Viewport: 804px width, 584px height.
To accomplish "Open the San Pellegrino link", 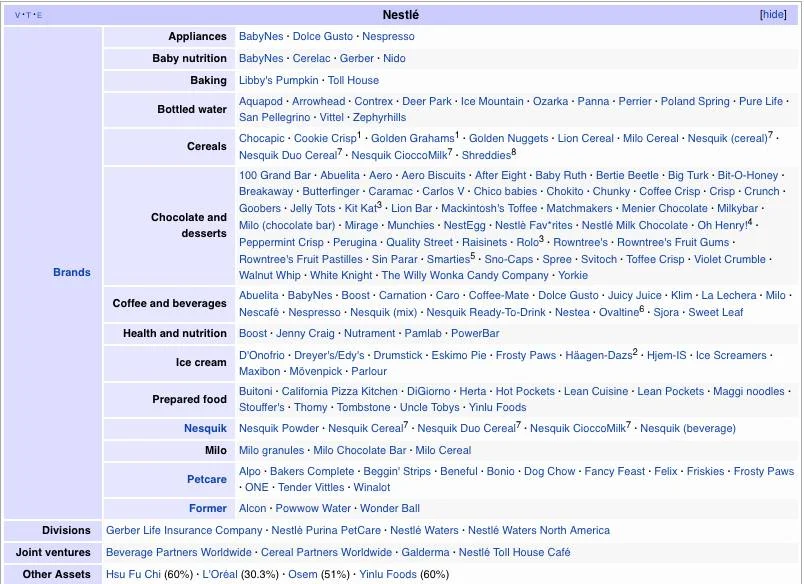I will click(x=274, y=117).
